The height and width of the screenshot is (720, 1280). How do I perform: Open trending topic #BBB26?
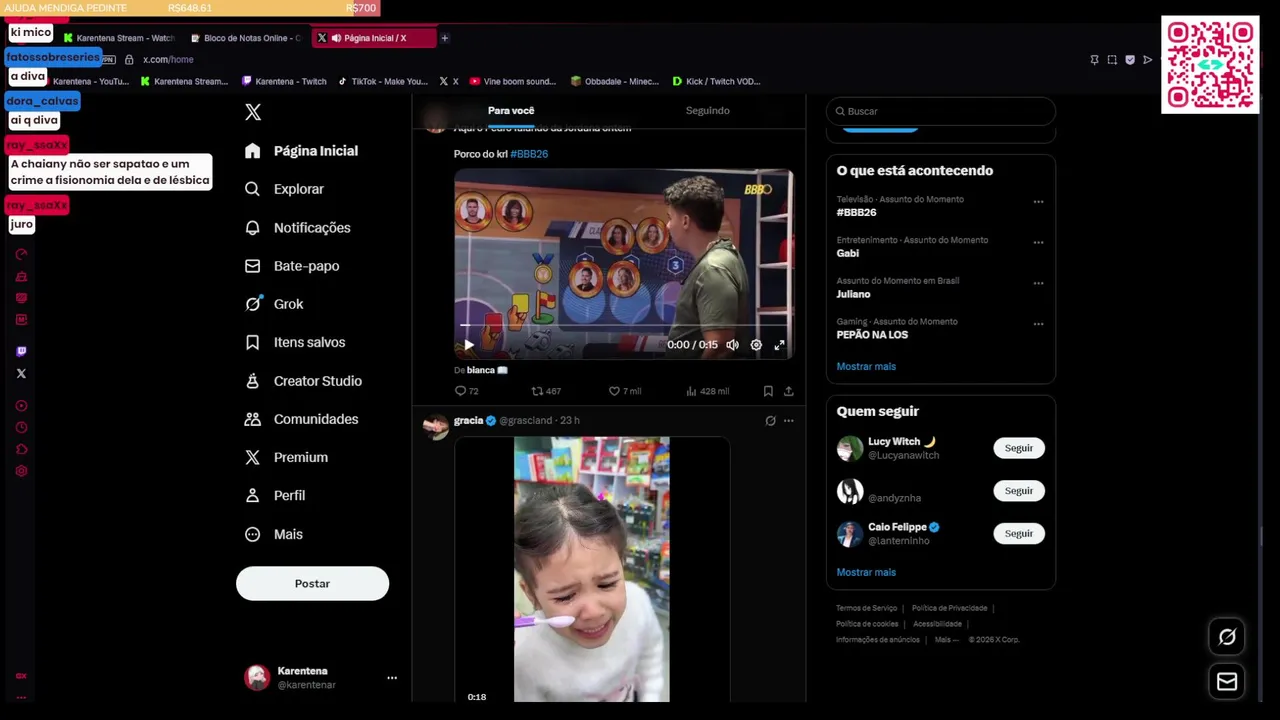tap(856, 212)
